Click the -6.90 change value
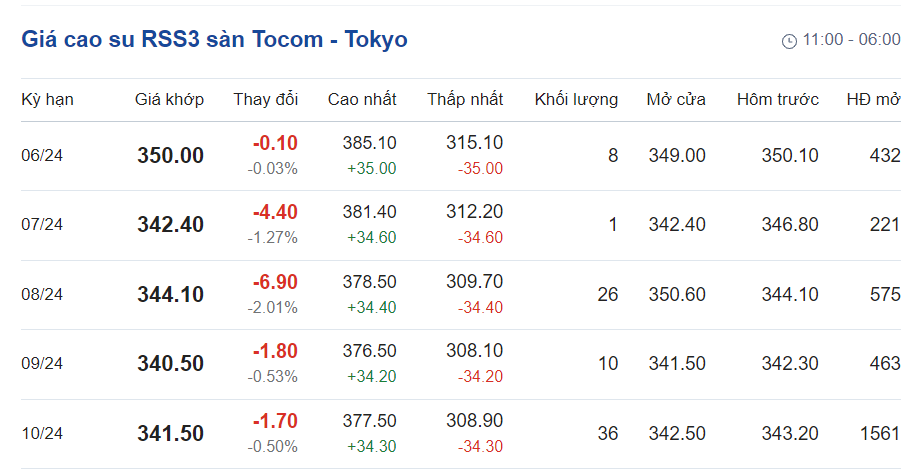This screenshot has width=919, height=471. (275, 282)
